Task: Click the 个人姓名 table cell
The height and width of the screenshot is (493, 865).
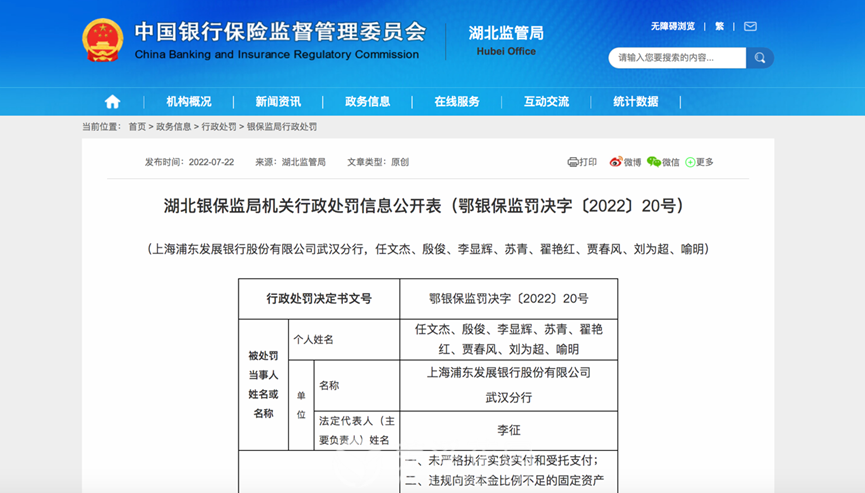Action: click(x=344, y=340)
